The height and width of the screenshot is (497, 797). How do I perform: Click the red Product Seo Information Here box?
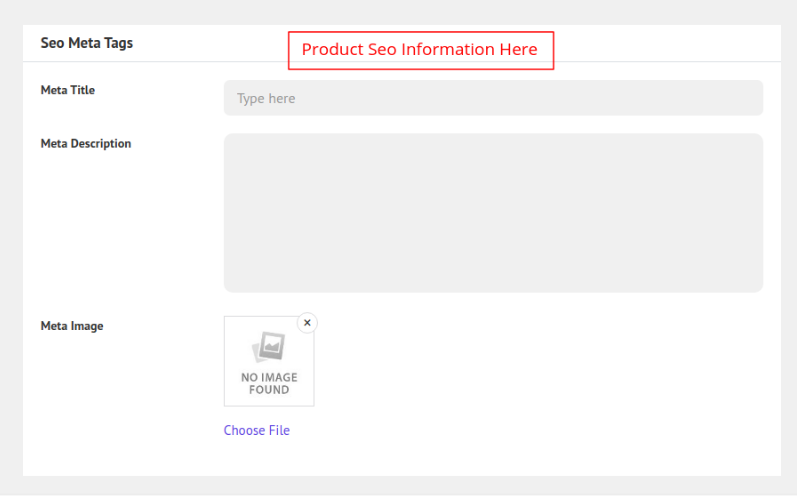pos(420,50)
